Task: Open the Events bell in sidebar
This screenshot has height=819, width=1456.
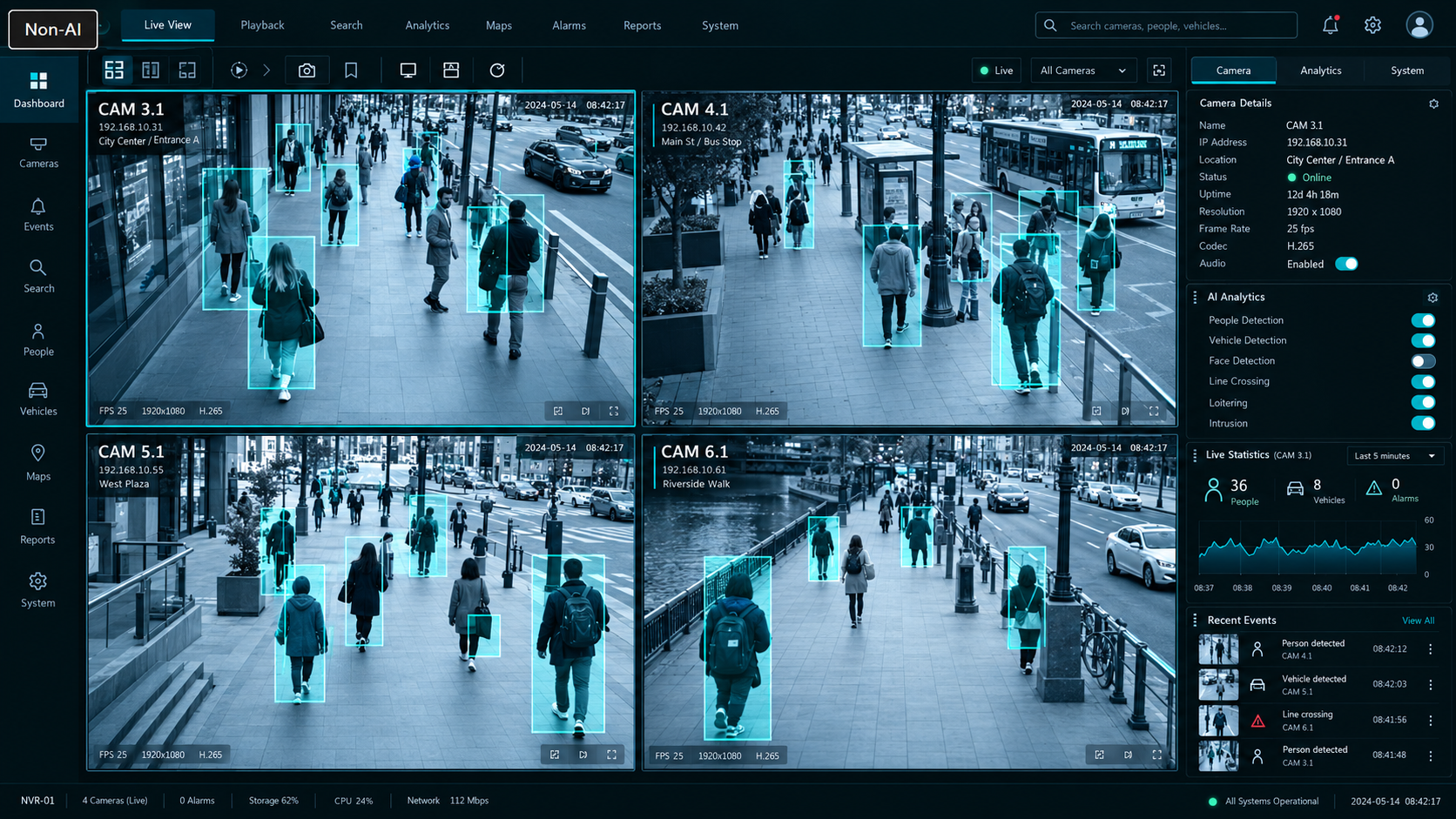Action: click(x=38, y=215)
